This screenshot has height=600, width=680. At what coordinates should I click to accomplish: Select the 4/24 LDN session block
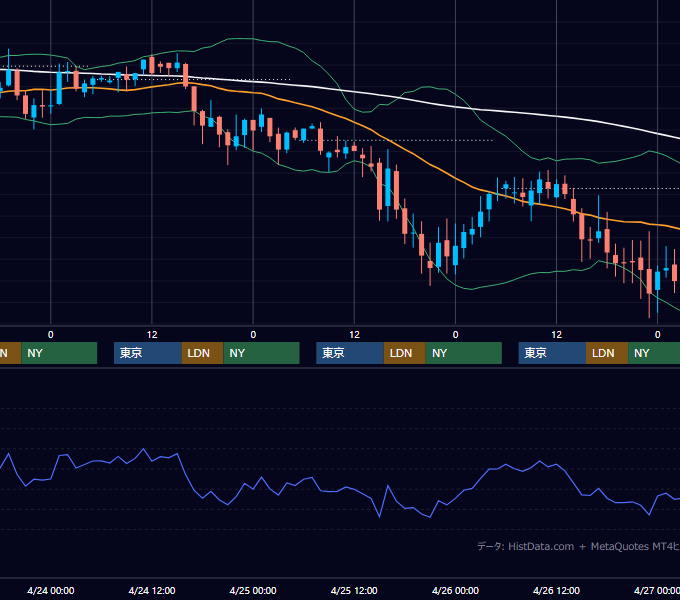pyautogui.click(x=202, y=353)
